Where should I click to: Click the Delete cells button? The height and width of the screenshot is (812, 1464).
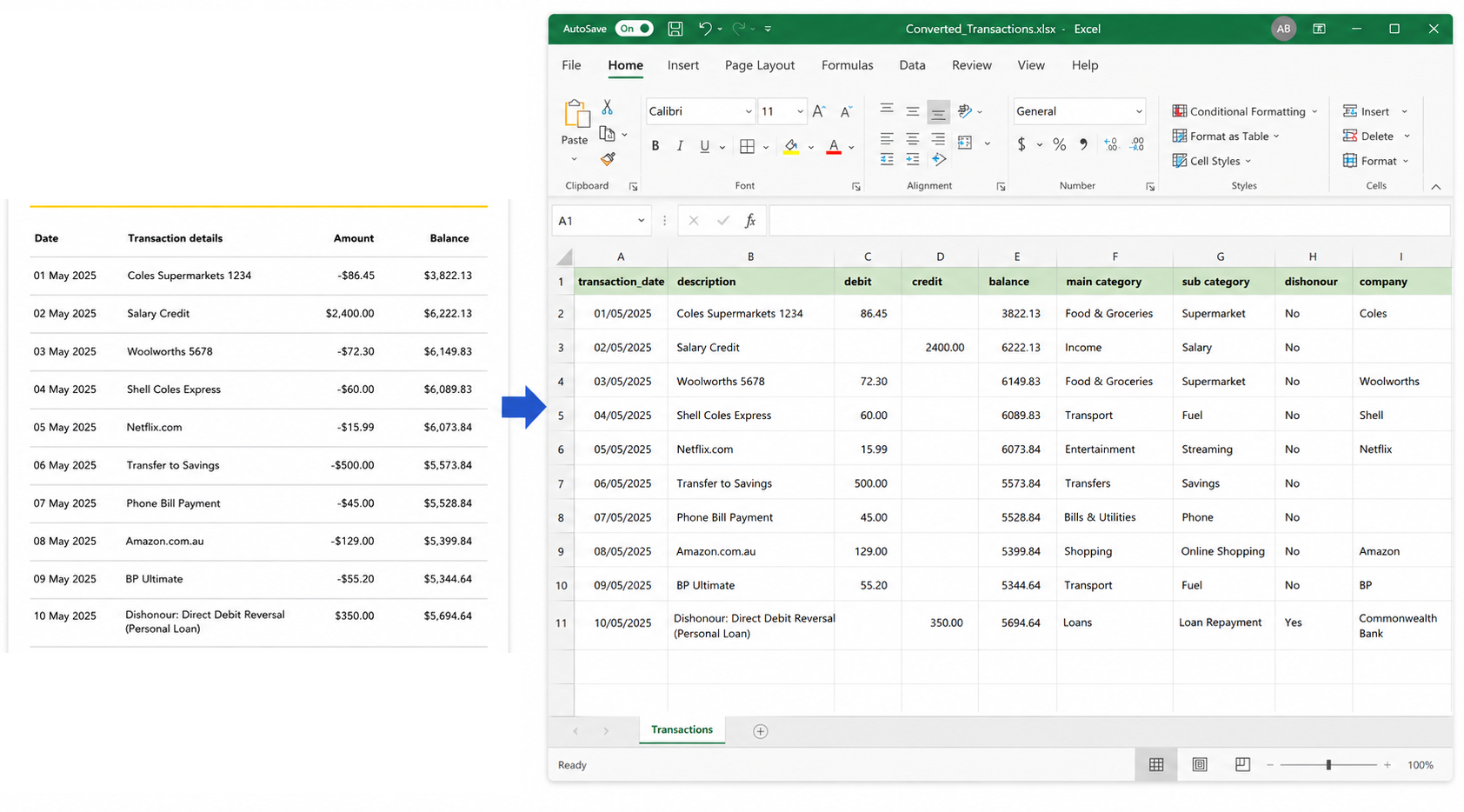(x=1377, y=136)
